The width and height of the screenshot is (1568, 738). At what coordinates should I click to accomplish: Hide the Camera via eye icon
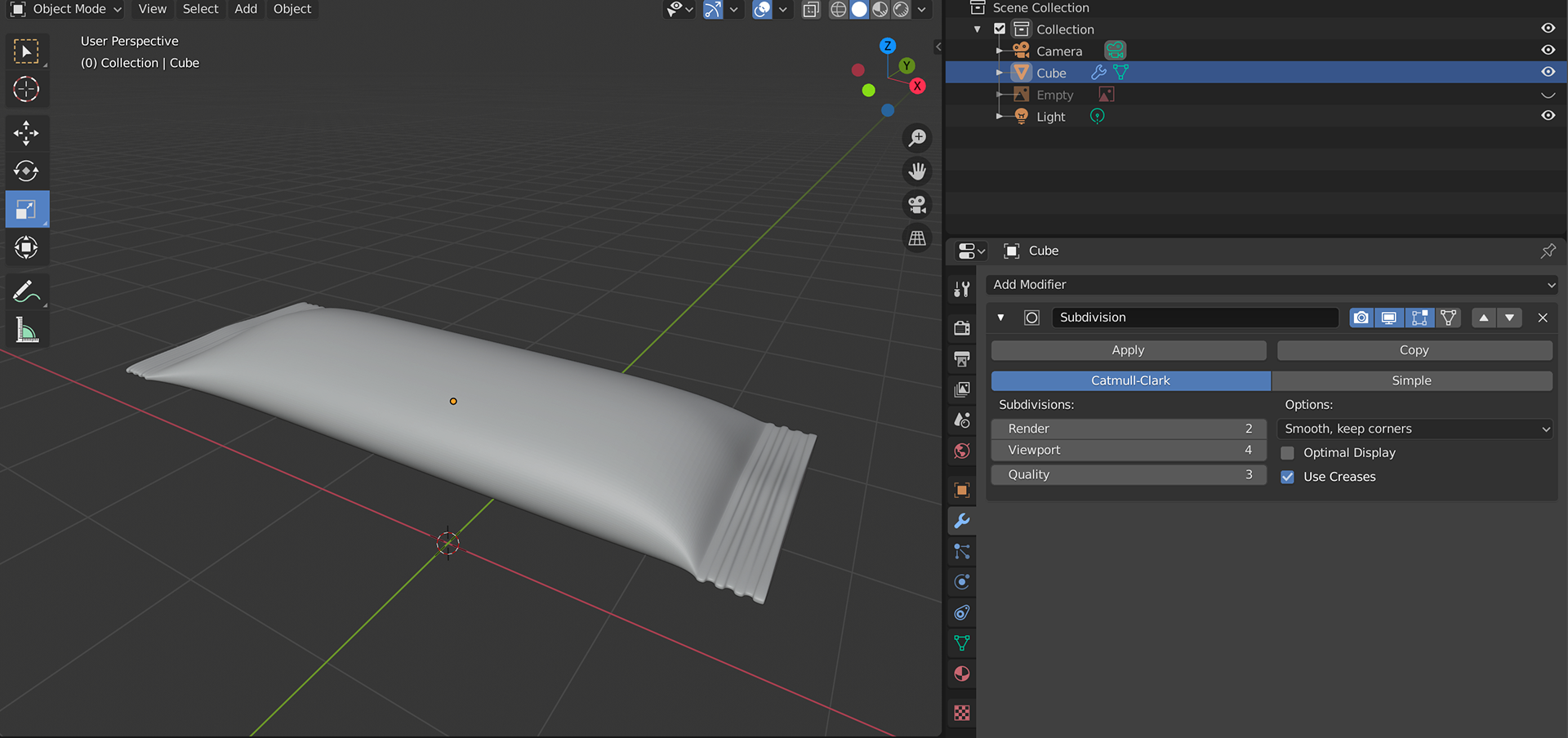click(1548, 50)
